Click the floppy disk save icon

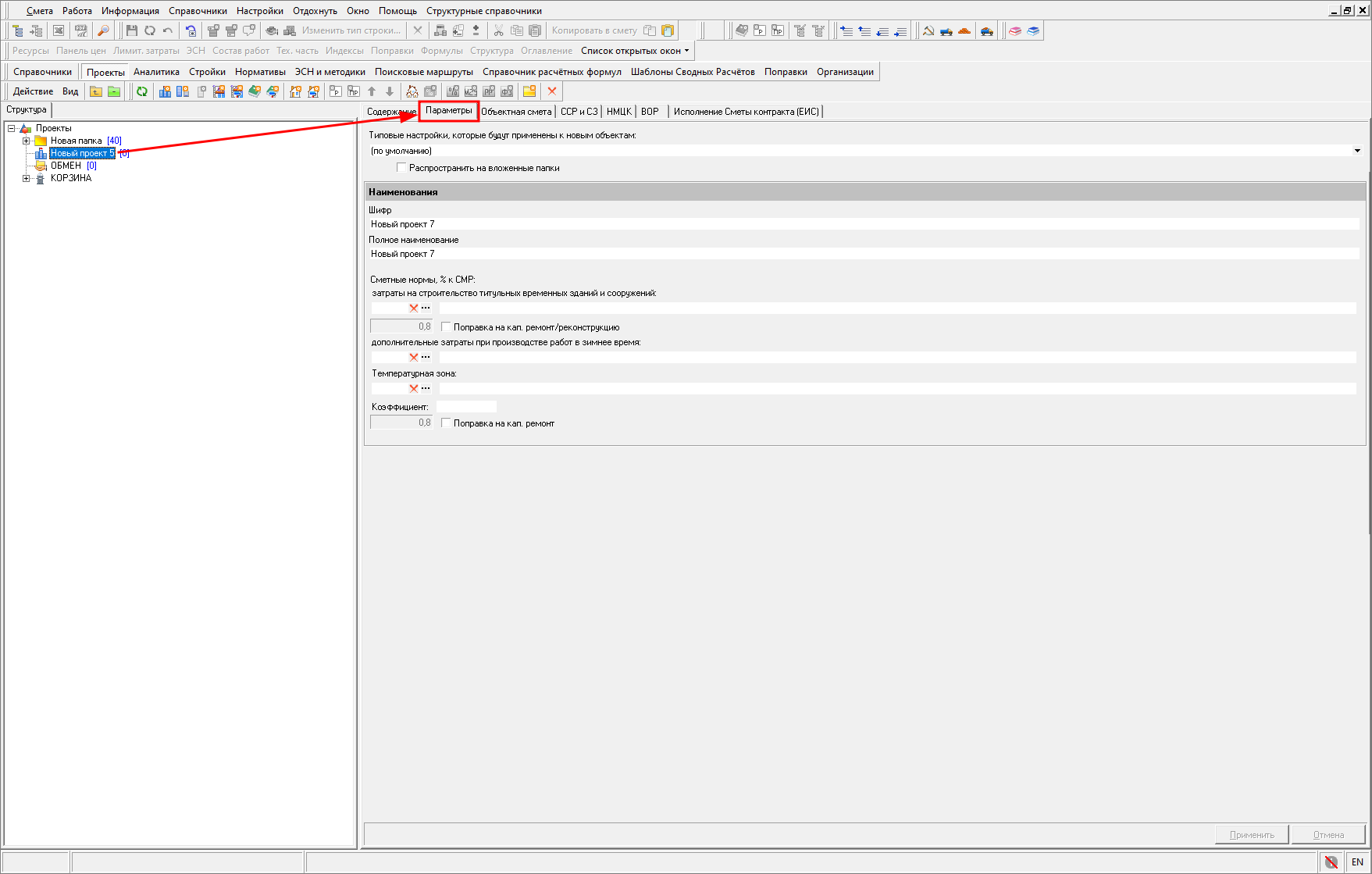click(131, 30)
